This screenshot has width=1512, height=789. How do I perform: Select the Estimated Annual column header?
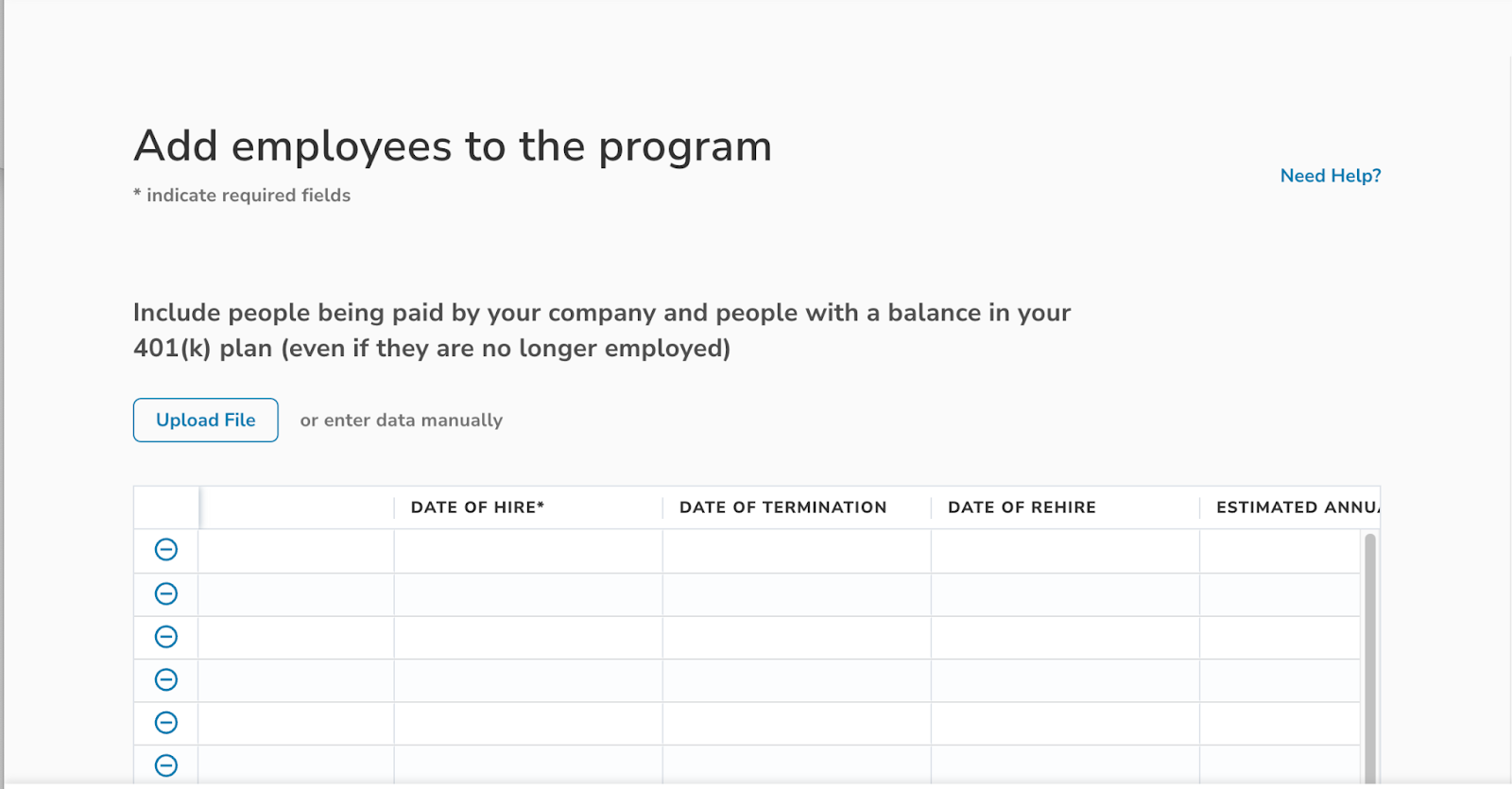coord(1297,507)
